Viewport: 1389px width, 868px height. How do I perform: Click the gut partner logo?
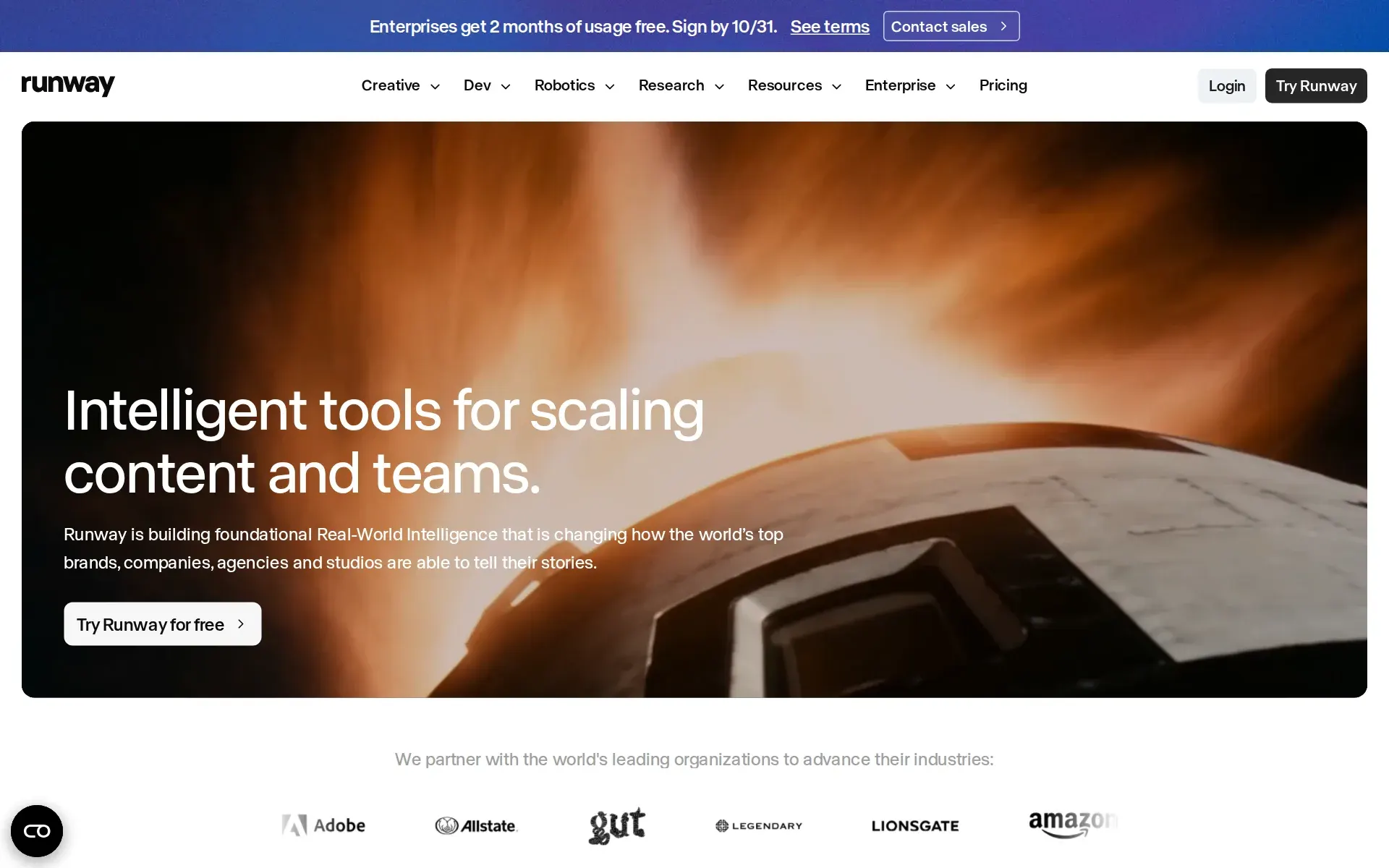tap(617, 825)
